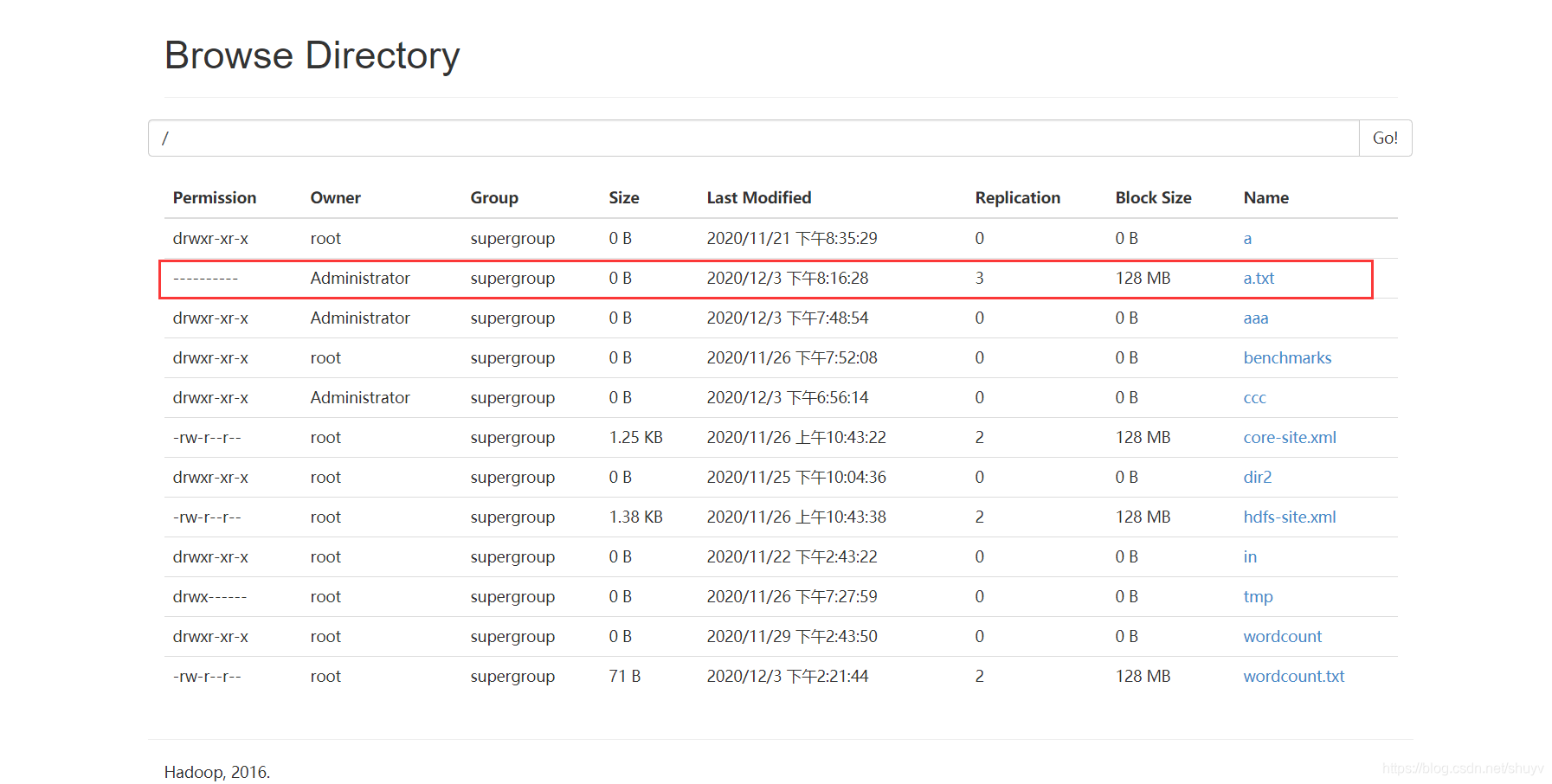Click the 128 MB block size of a.txt
The width and height of the screenshot is (1552, 784).
coord(1143,279)
